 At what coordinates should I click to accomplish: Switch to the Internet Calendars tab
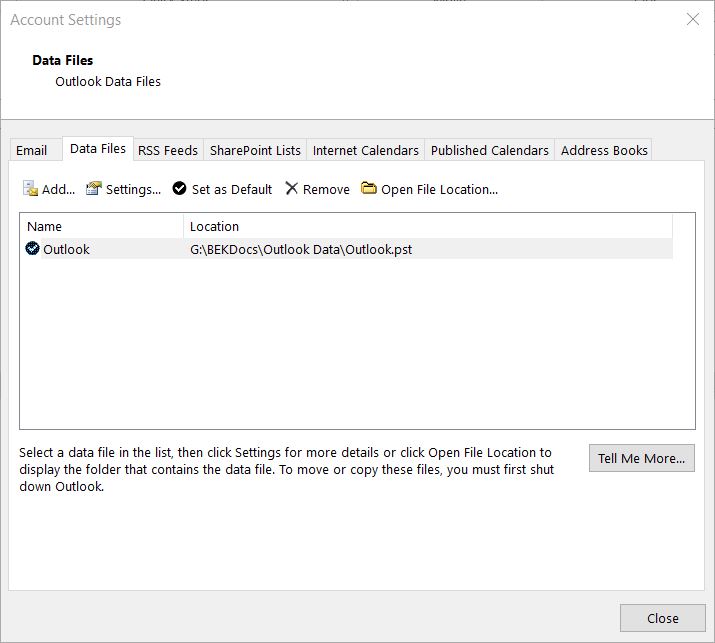point(365,150)
